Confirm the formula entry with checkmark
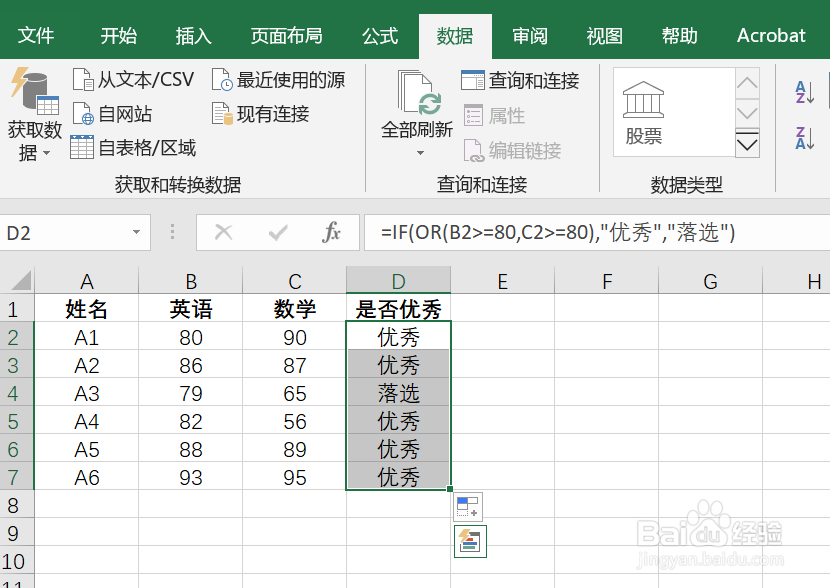830x588 pixels. pos(277,232)
